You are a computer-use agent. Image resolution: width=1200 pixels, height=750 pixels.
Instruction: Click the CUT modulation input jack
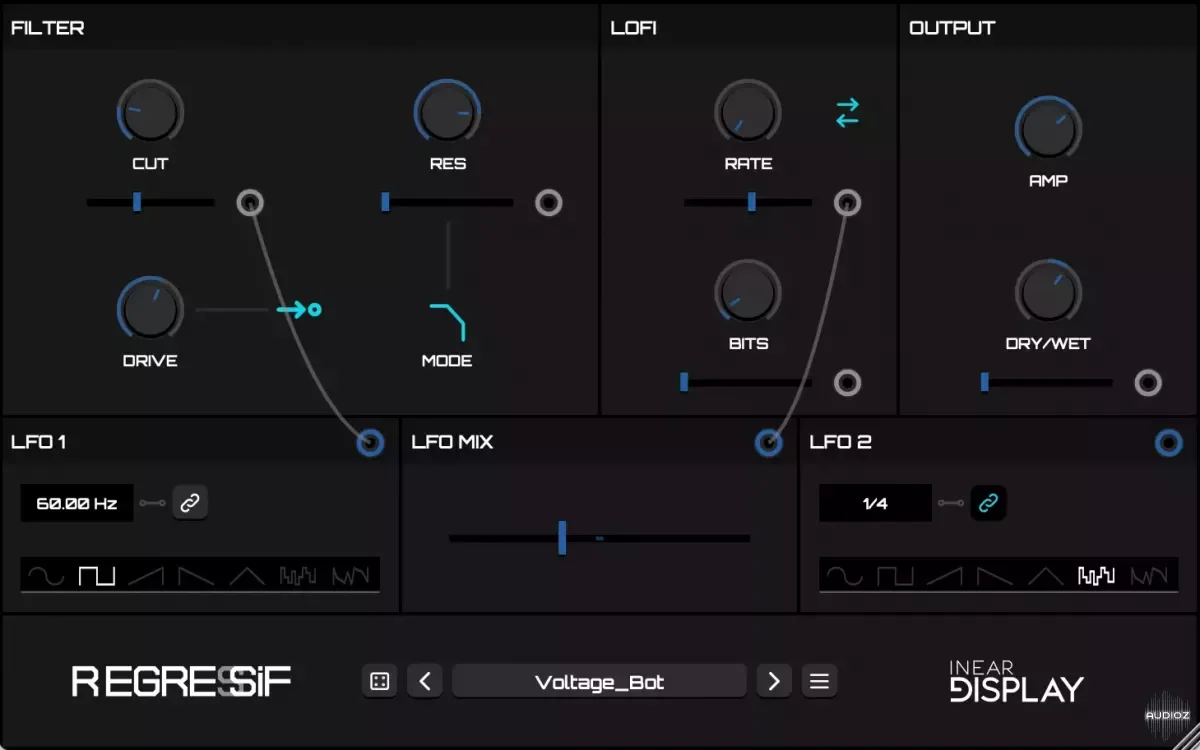point(250,203)
